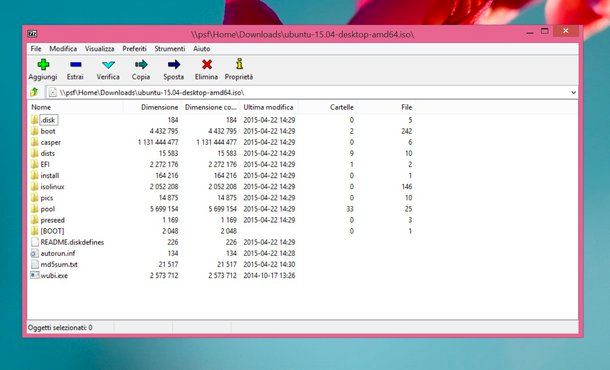Click the Copia double-arrow icon
The image size is (610, 370).
141,65
